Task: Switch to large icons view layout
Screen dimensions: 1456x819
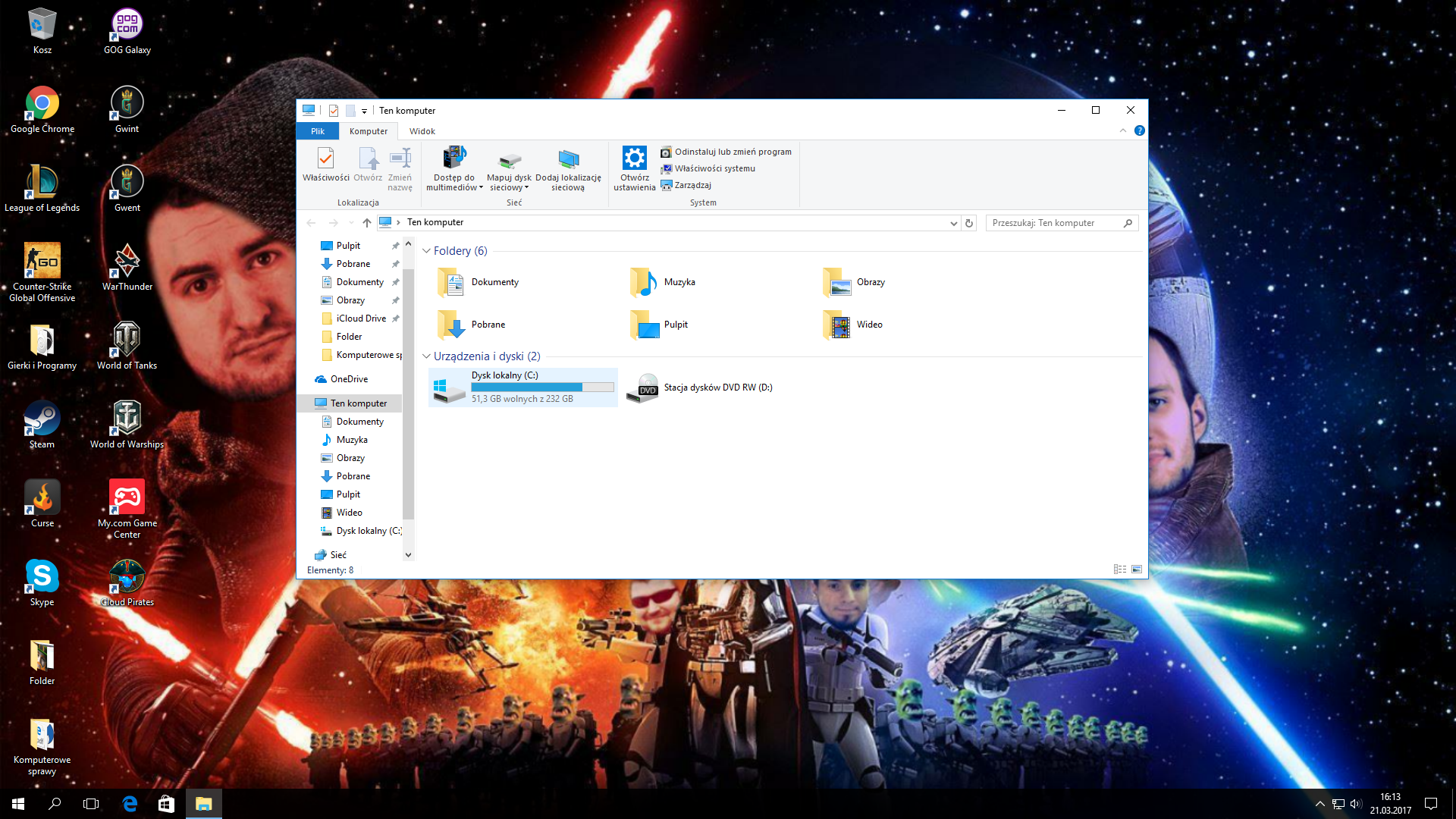Action: pyautogui.click(x=1136, y=570)
